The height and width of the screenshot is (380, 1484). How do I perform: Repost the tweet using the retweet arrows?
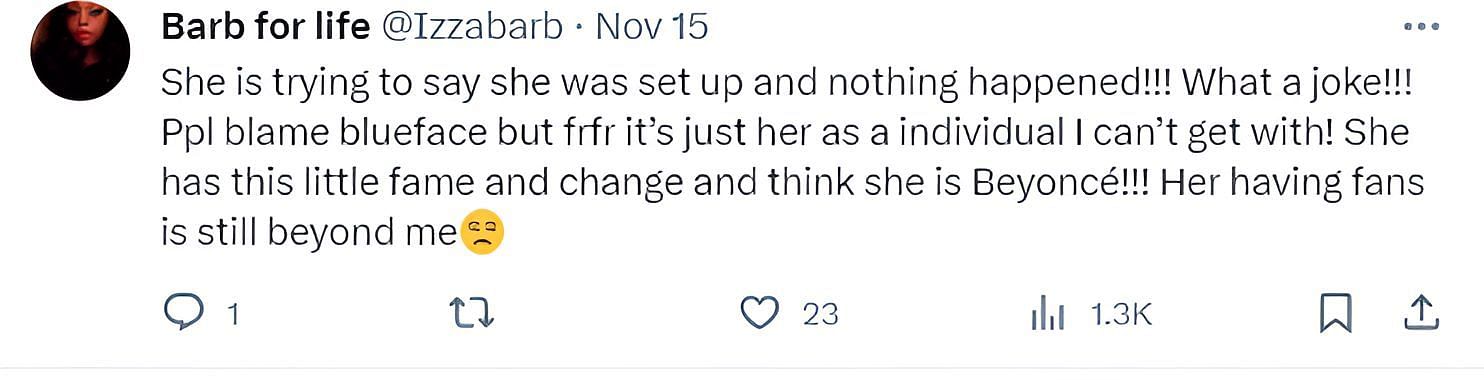tap(472, 314)
